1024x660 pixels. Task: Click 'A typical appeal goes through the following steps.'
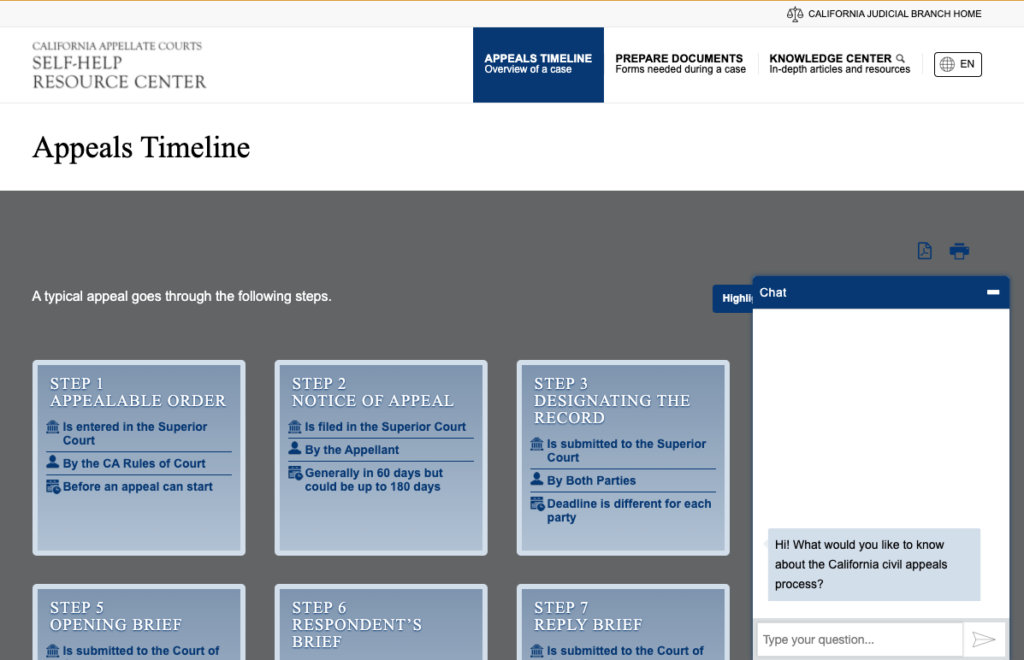[182, 296]
